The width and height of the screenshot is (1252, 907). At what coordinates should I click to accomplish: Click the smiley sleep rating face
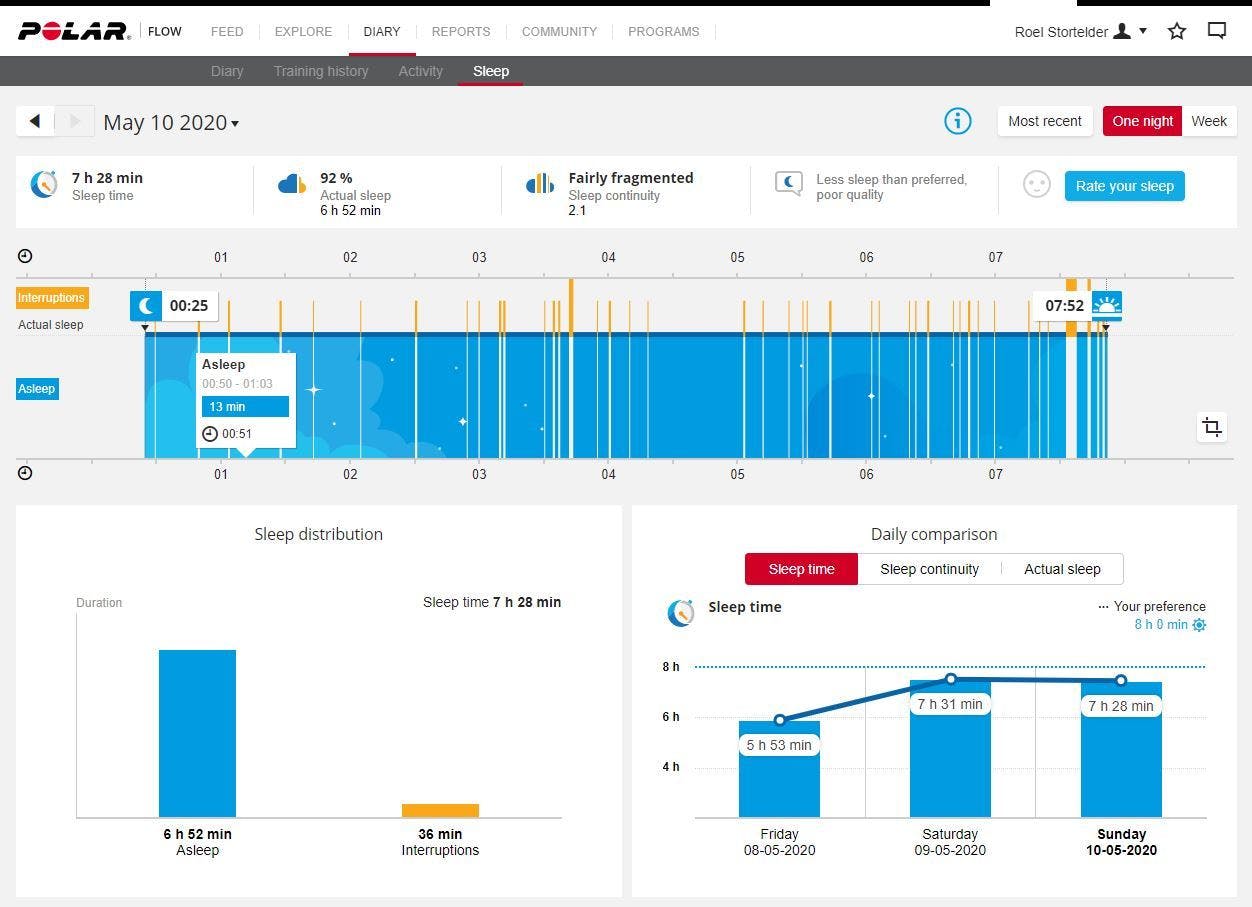[1037, 185]
